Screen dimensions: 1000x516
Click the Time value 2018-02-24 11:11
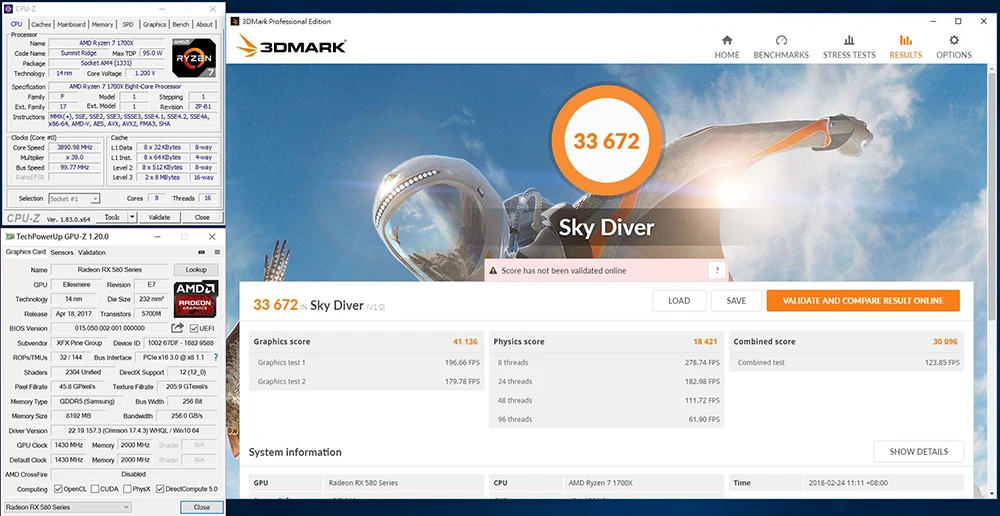pyautogui.click(x=847, y=483)
